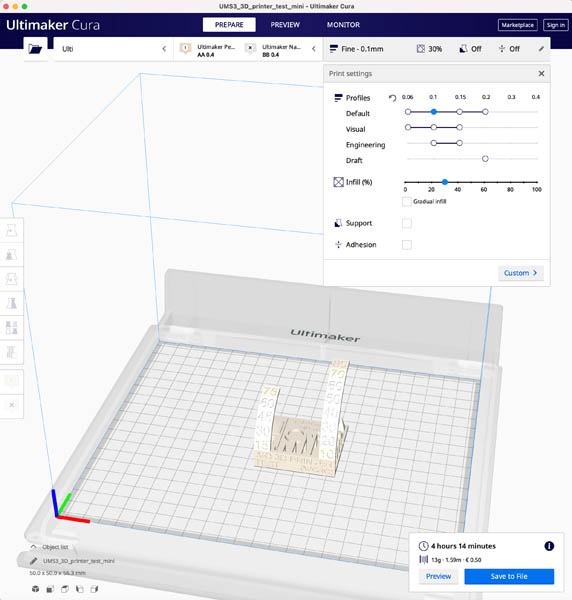Select Engineering profile at 0.15 layer height

coord(460,143)
